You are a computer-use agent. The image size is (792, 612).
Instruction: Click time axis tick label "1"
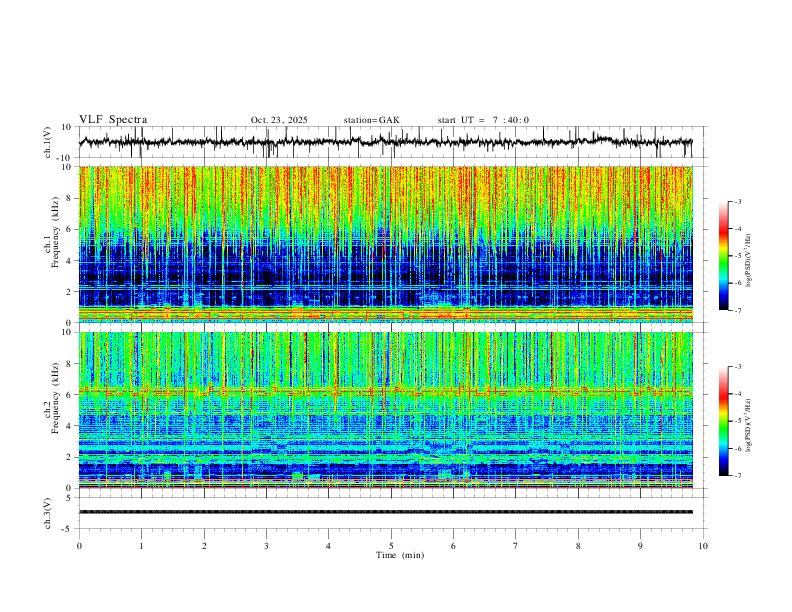[x=141, y=546]
